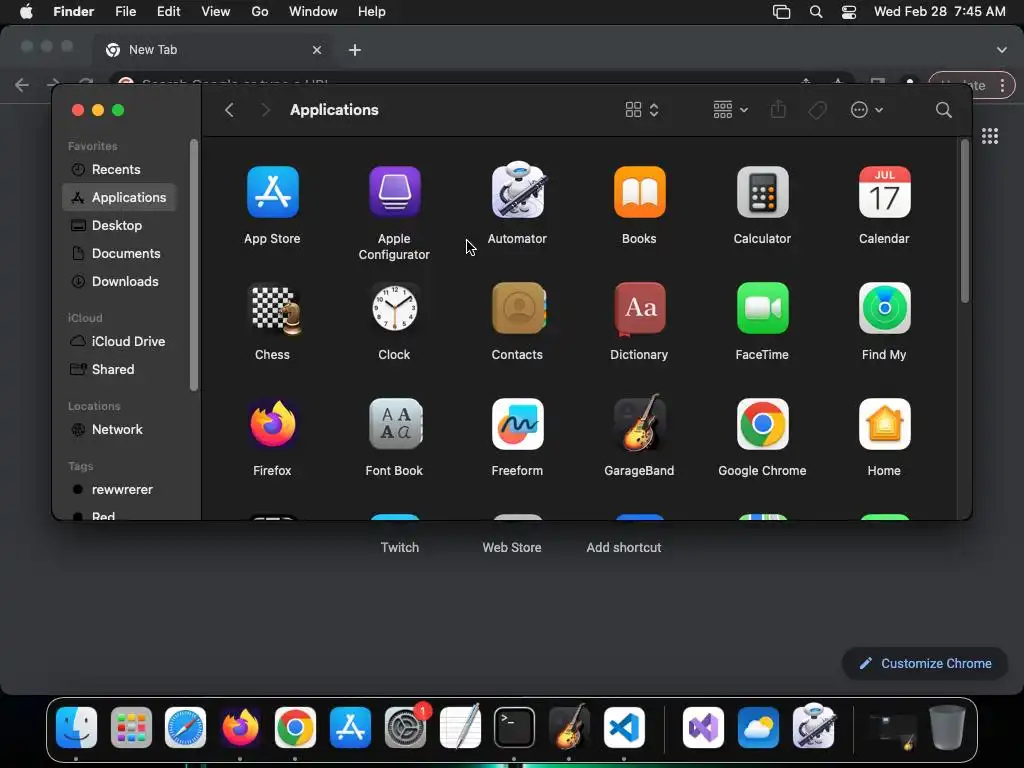The image size is (1024, 768).
Task: Close the New Tab in Chrome
Action: point(317,50)
